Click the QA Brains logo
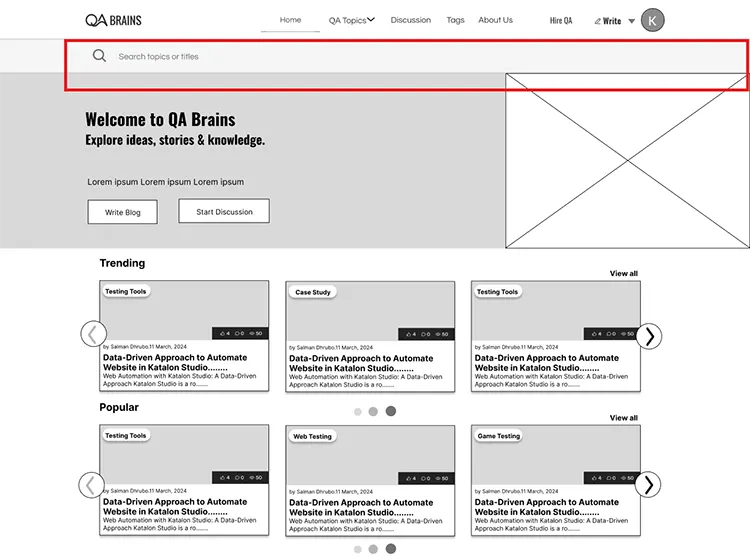The image size is (750, 557). 113,21
